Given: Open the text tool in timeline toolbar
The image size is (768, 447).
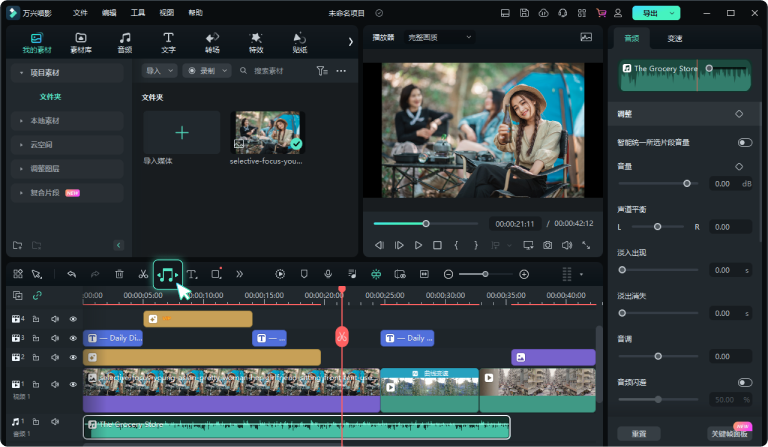Looking at the screenshot, I should [x=192, y=274].
